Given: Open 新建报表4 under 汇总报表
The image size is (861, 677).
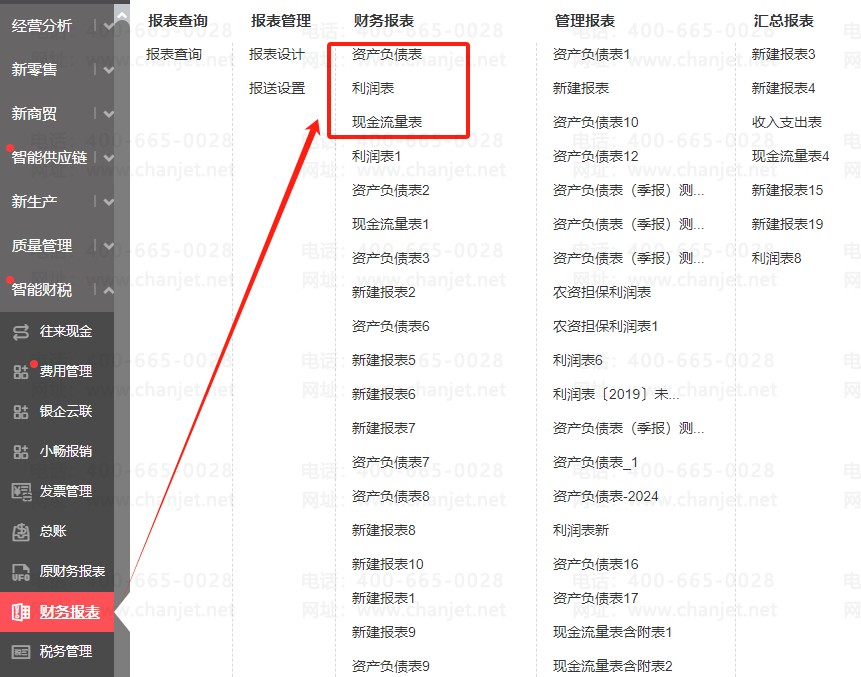Looking at the screenshot, I should pyautogui.click(x=784, y=88).
